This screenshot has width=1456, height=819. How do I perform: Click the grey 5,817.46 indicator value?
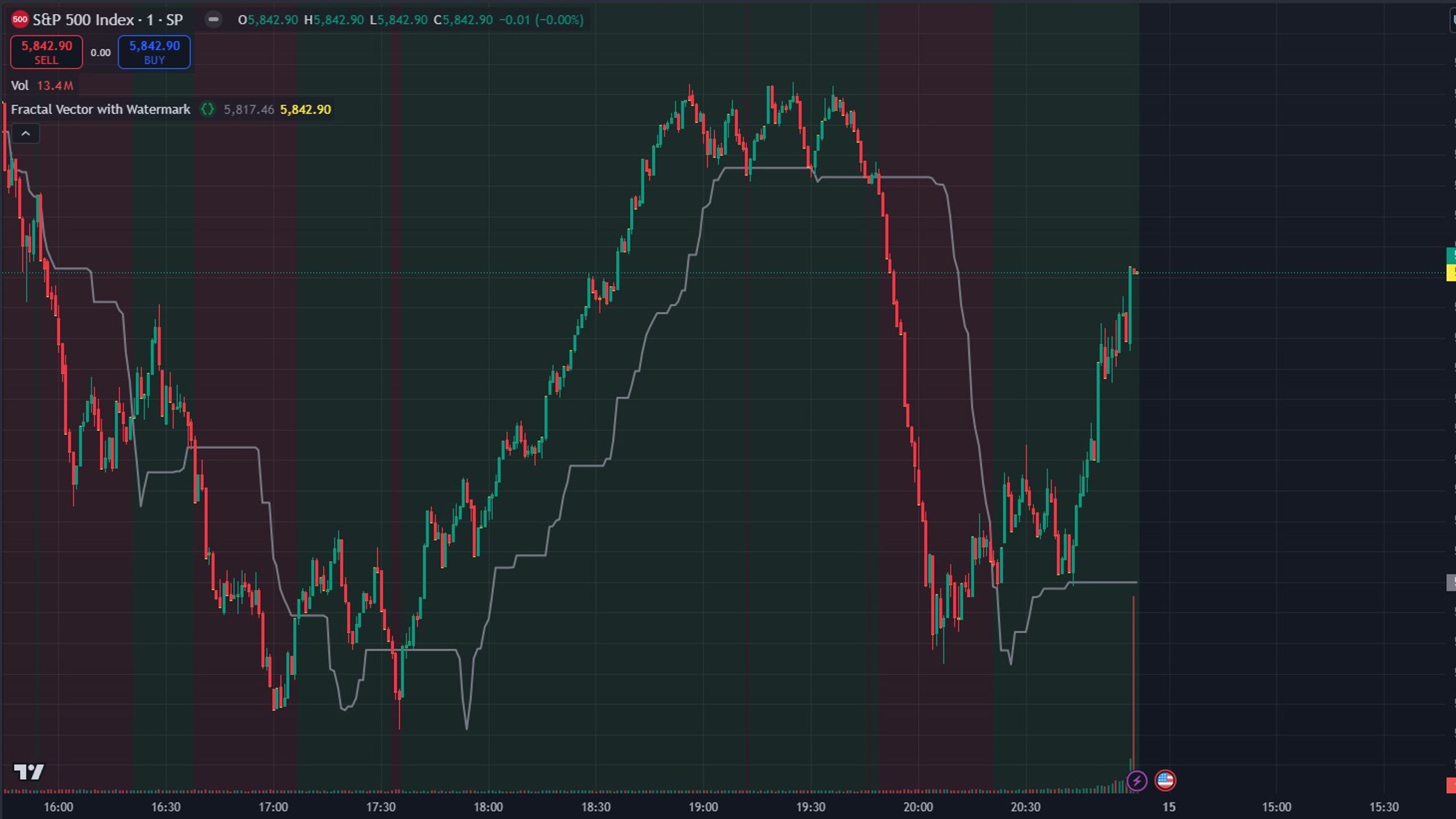tap(249, 109)
